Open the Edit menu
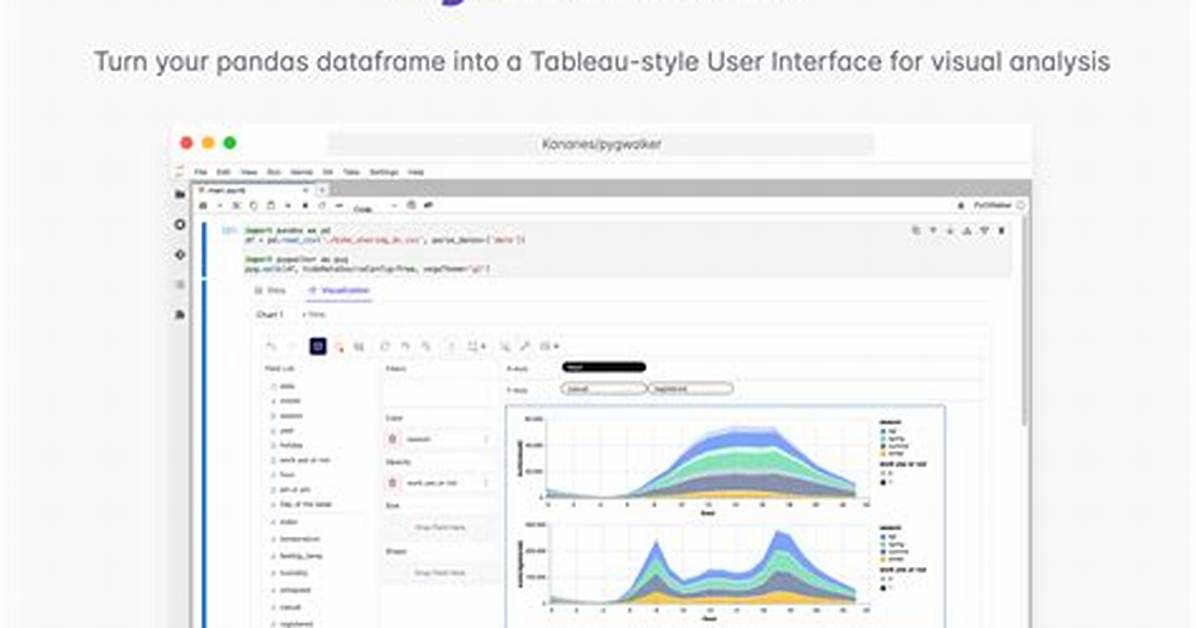This screenshot has height=628, width=1196. pos(223,172)
